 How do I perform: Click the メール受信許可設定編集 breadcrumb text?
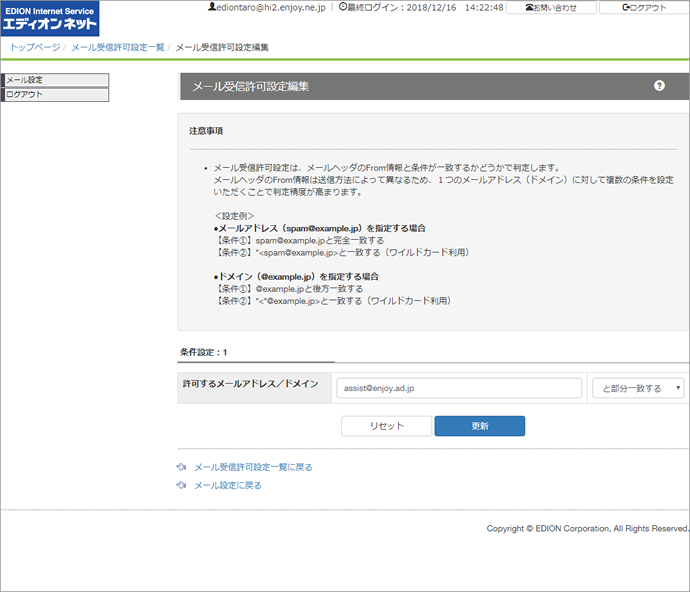click(222, 47)
